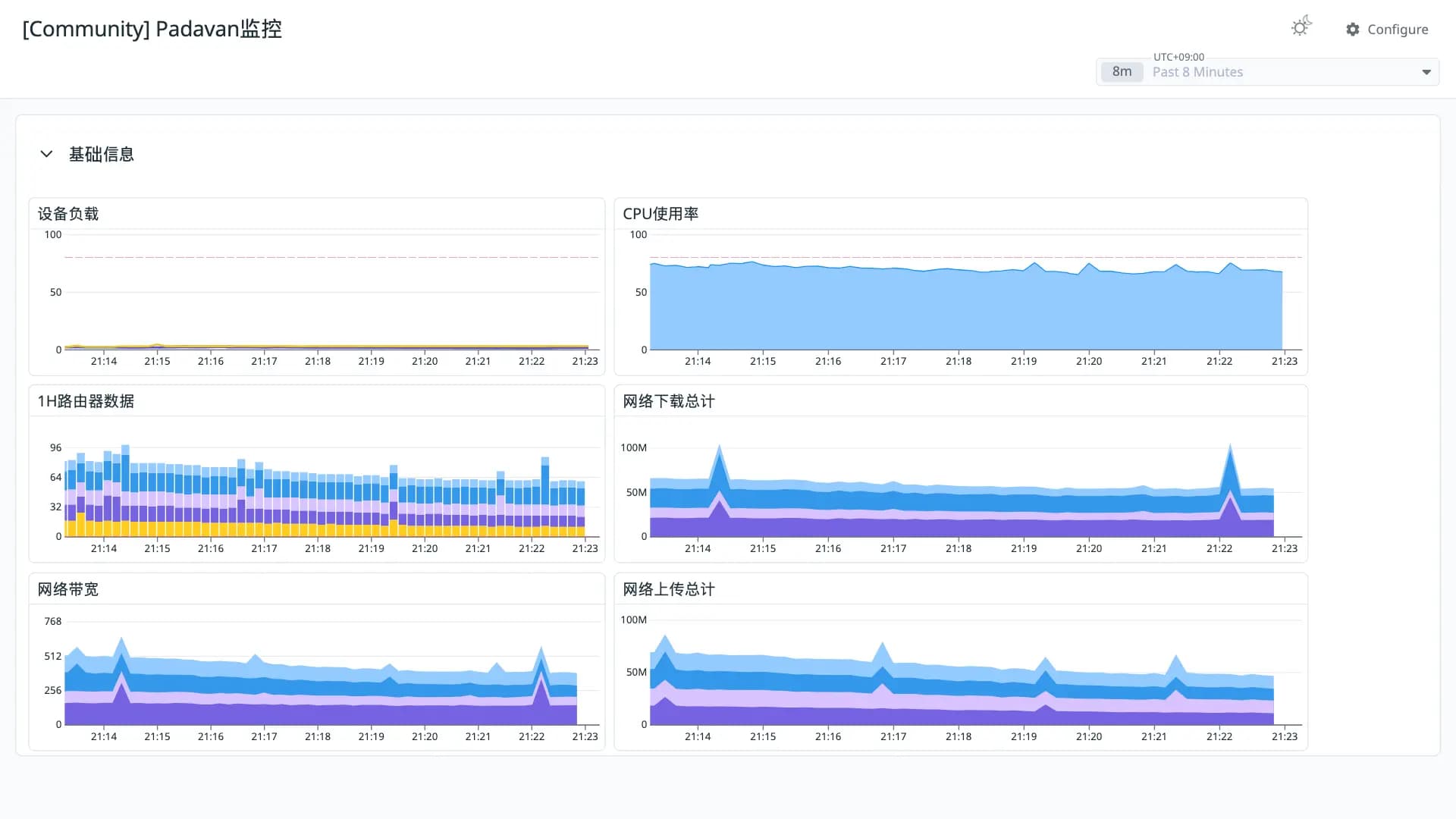1456x819 pixels.
Task: Click the dashboard title Padavan监控
Action: coord(152,29)
